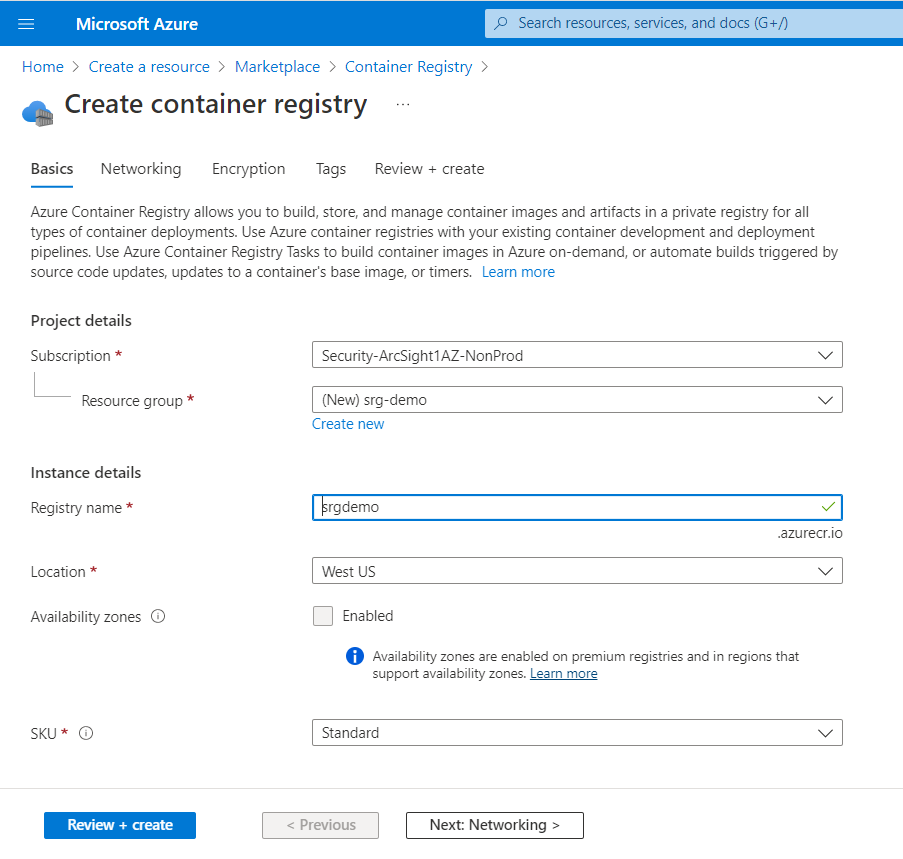
Task: Click Availability zones info icon
Action: pos(158,617)
